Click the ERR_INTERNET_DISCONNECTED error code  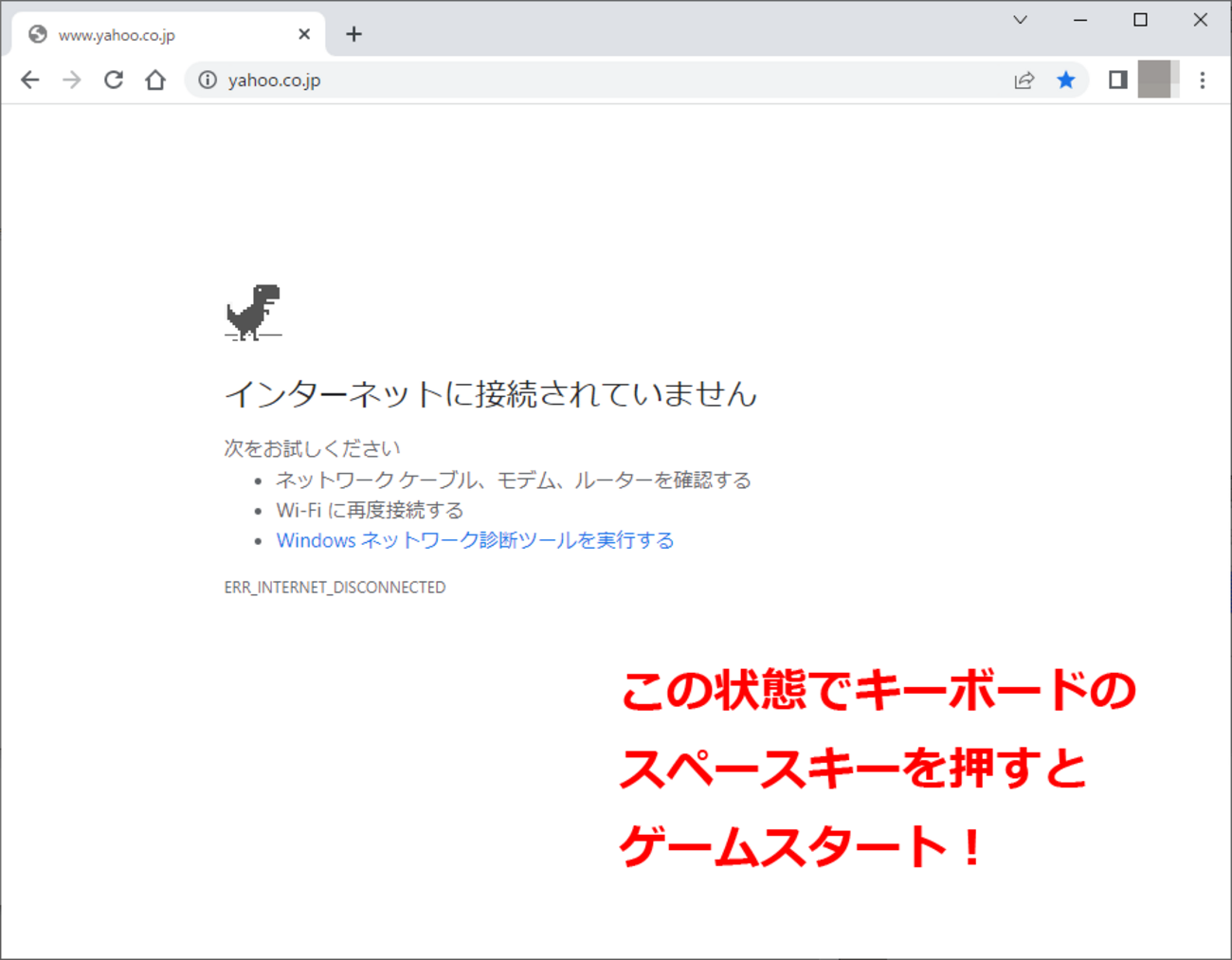(335, 588)
